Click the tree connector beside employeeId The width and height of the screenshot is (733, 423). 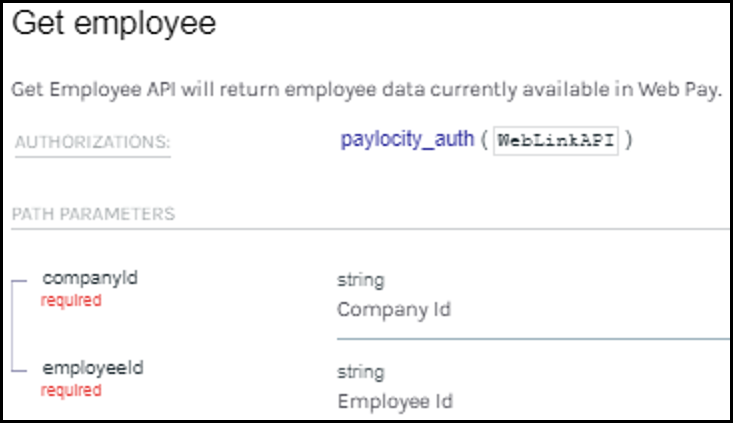coord(19,371)
